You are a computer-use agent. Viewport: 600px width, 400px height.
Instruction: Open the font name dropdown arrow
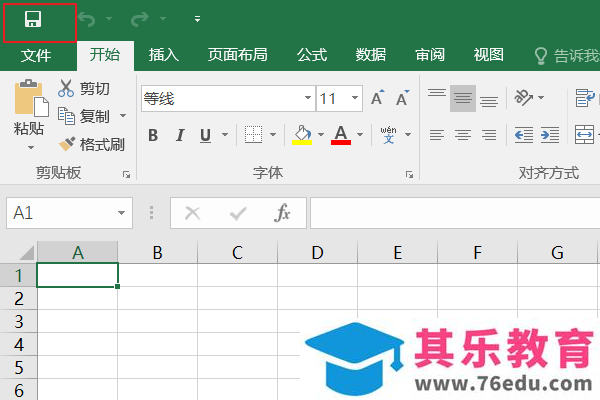click(x=308, y=98)
